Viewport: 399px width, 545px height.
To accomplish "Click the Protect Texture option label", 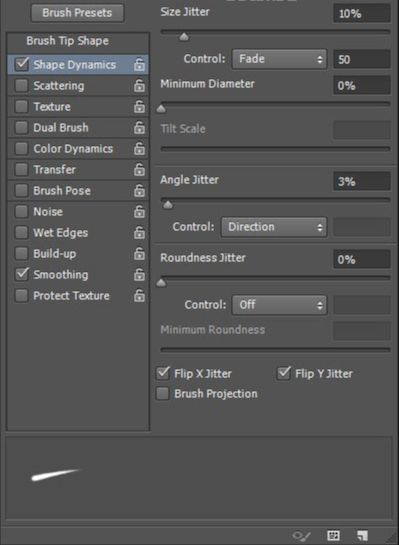I will (x=71, y=296).
